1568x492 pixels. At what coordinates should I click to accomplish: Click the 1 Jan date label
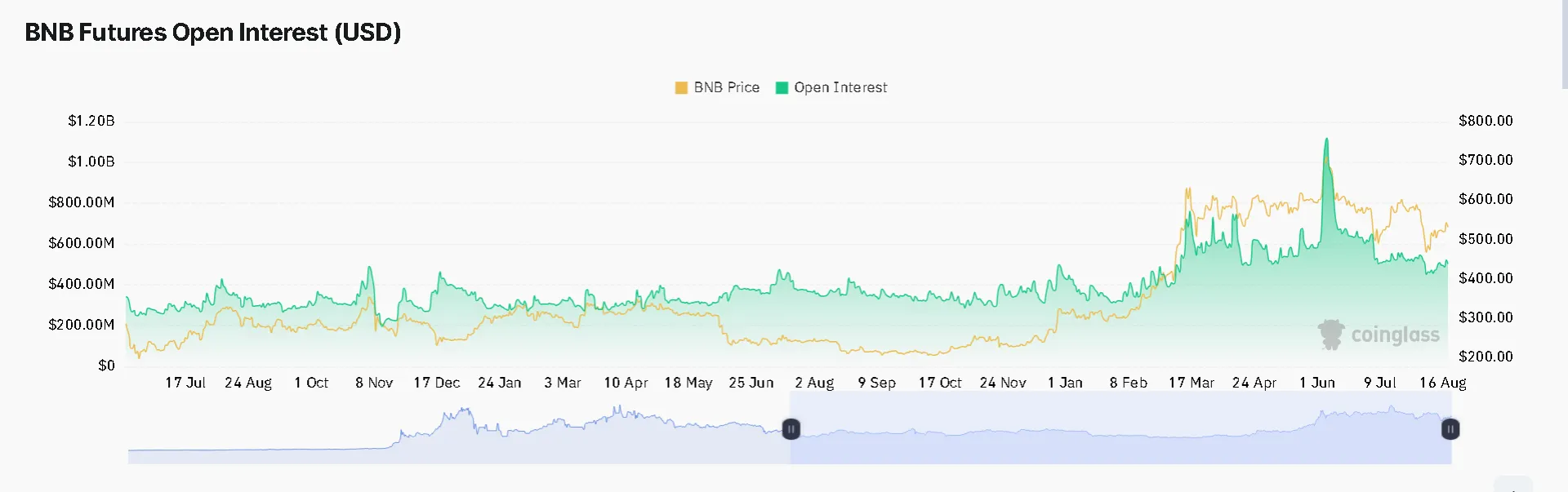click(1065, 383)
